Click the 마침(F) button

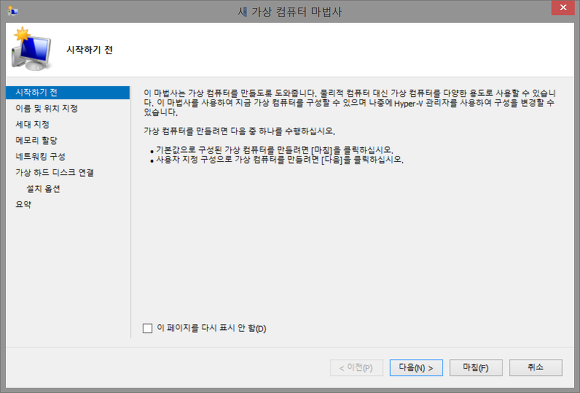(x=476, y=367)
